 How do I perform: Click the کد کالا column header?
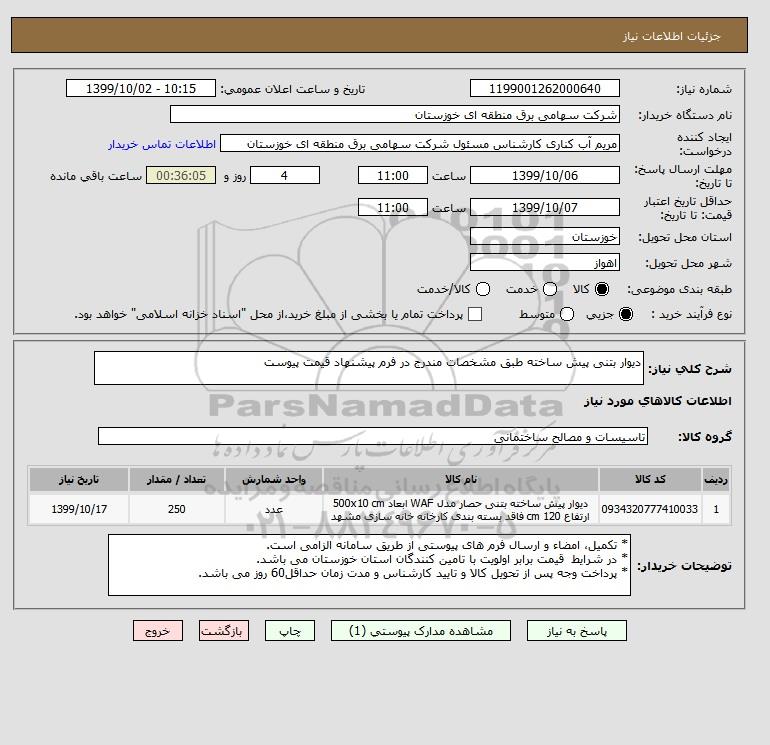[x=650, y=479]
